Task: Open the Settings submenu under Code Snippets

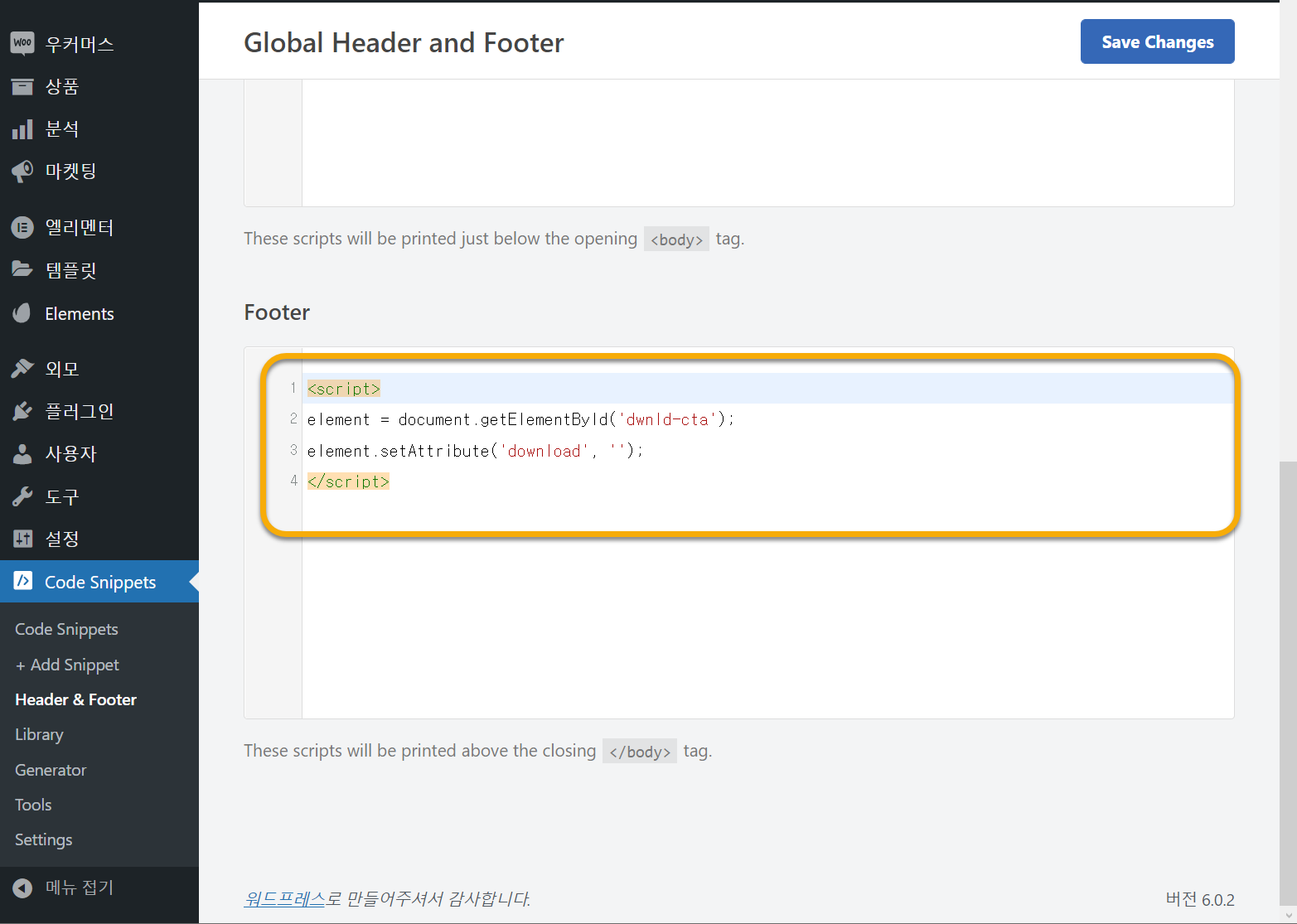Action: pyautogui.click(x=44, y=839)
